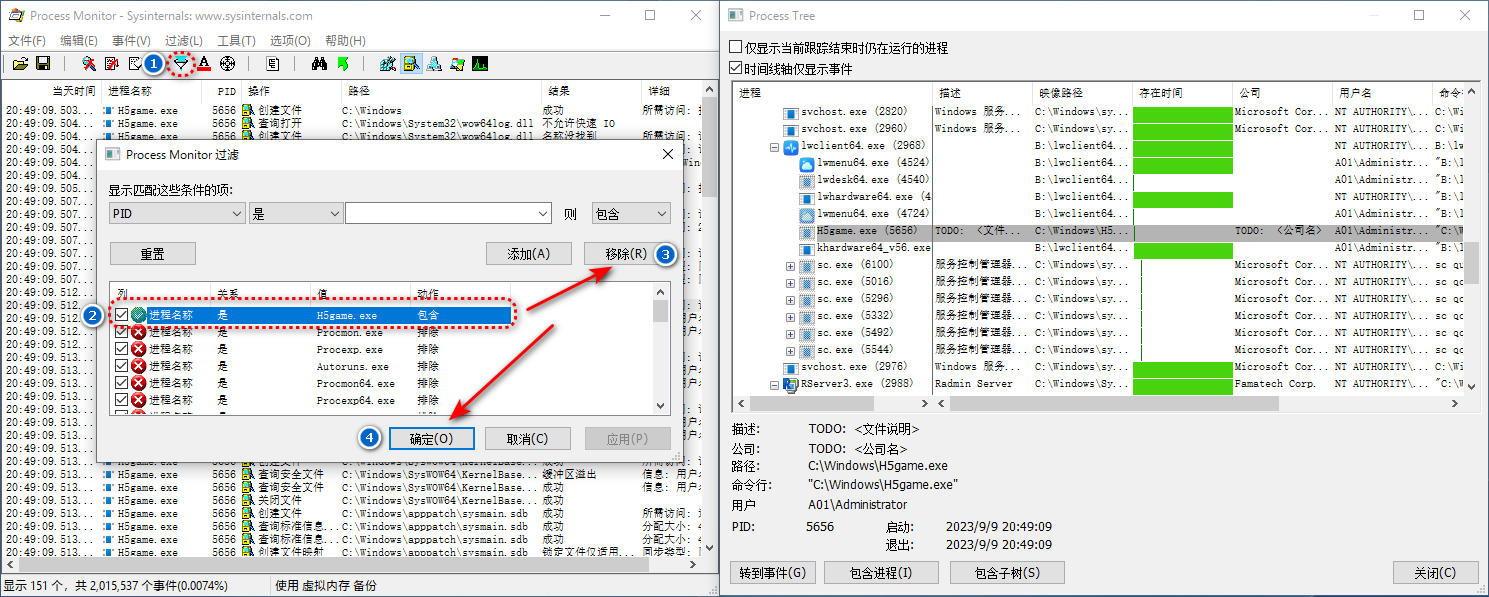Toggle Show Profiling Events graph icon
The width and height of the screenshot is (1489, 597).
point(480,64)
